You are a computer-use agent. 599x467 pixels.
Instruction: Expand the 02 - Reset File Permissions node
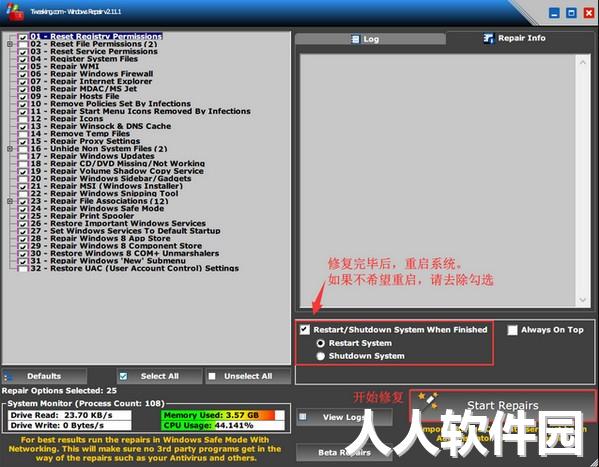coord(10,44)
